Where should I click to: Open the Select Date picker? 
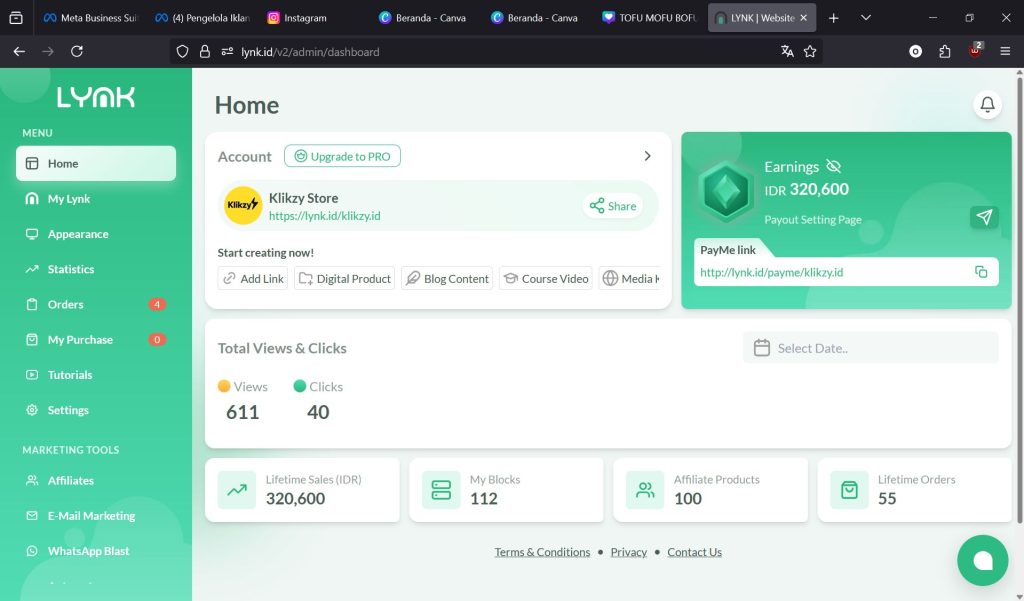870,348
